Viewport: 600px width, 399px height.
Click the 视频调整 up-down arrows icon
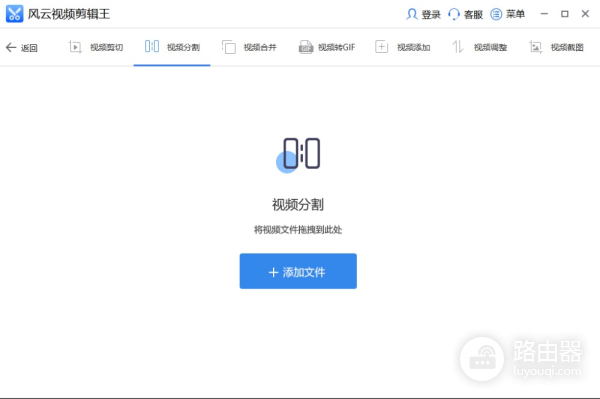click(x=458, y=47)
